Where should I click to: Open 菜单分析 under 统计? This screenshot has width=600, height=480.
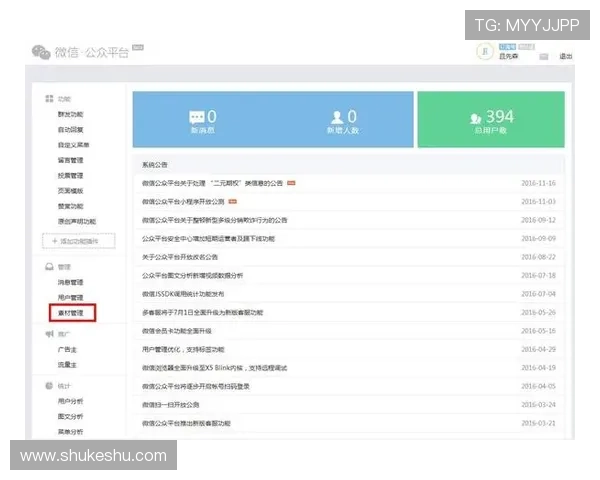point(70,432)
